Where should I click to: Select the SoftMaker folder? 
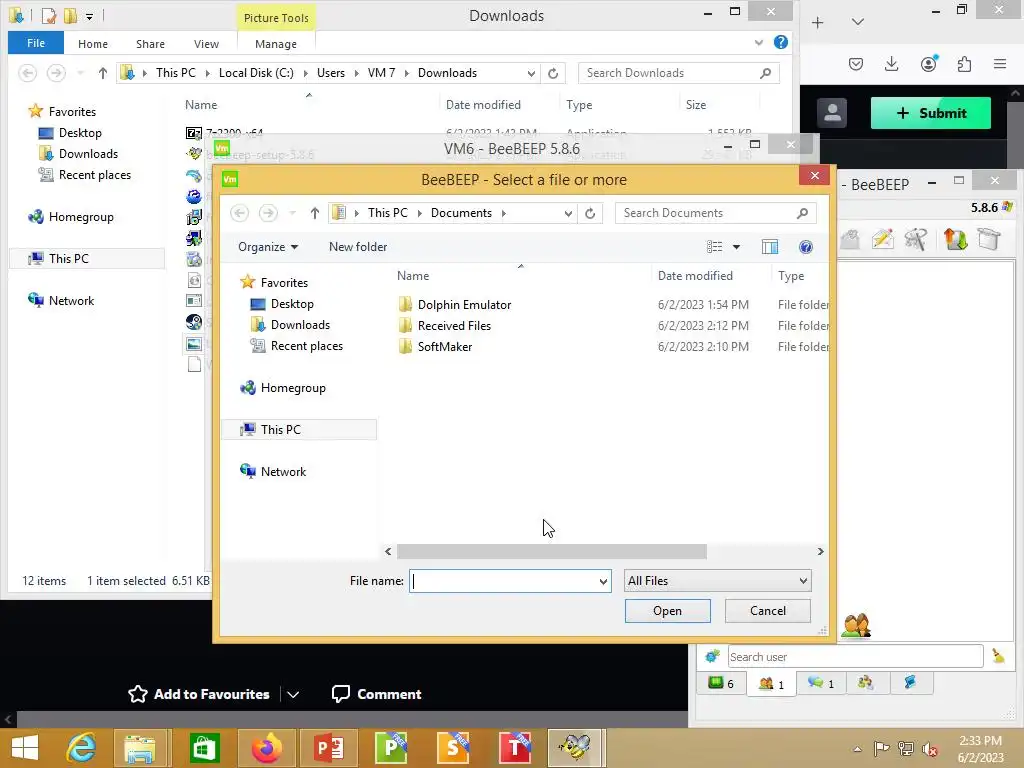(445, 347)
